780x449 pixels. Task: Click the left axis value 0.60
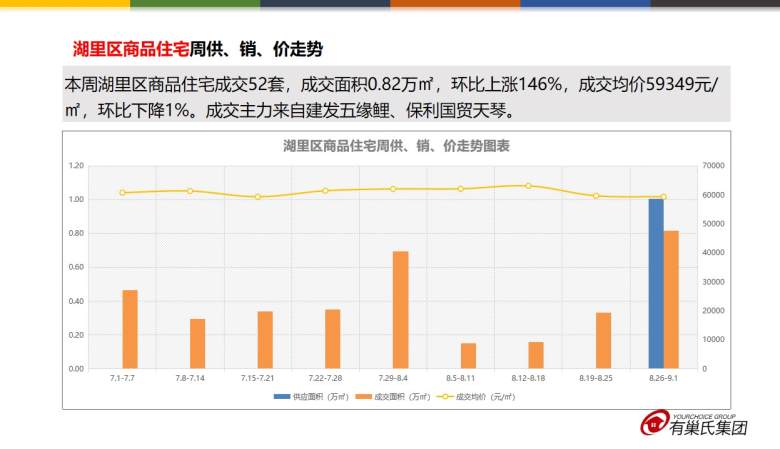[x=76, y=267]
